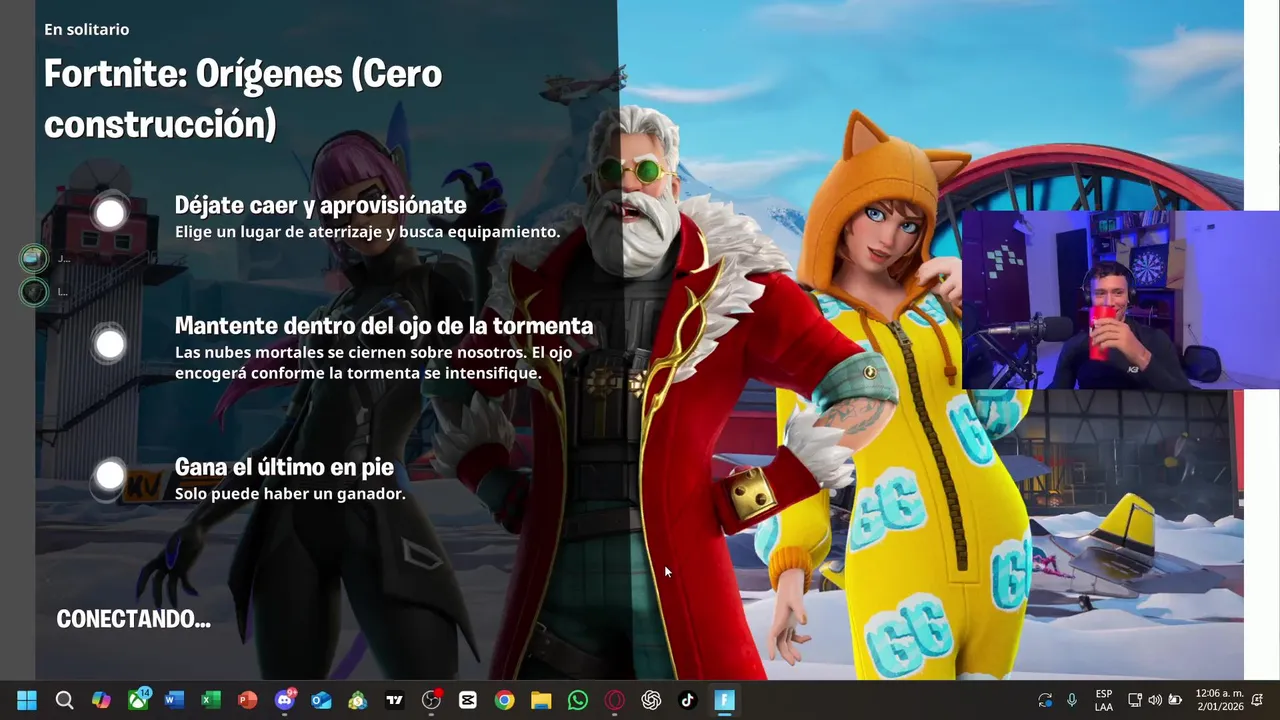Open Windows Search from the taskbar
The height and width of the screenshot is (720, 1280).
click(x=64, y=700)
